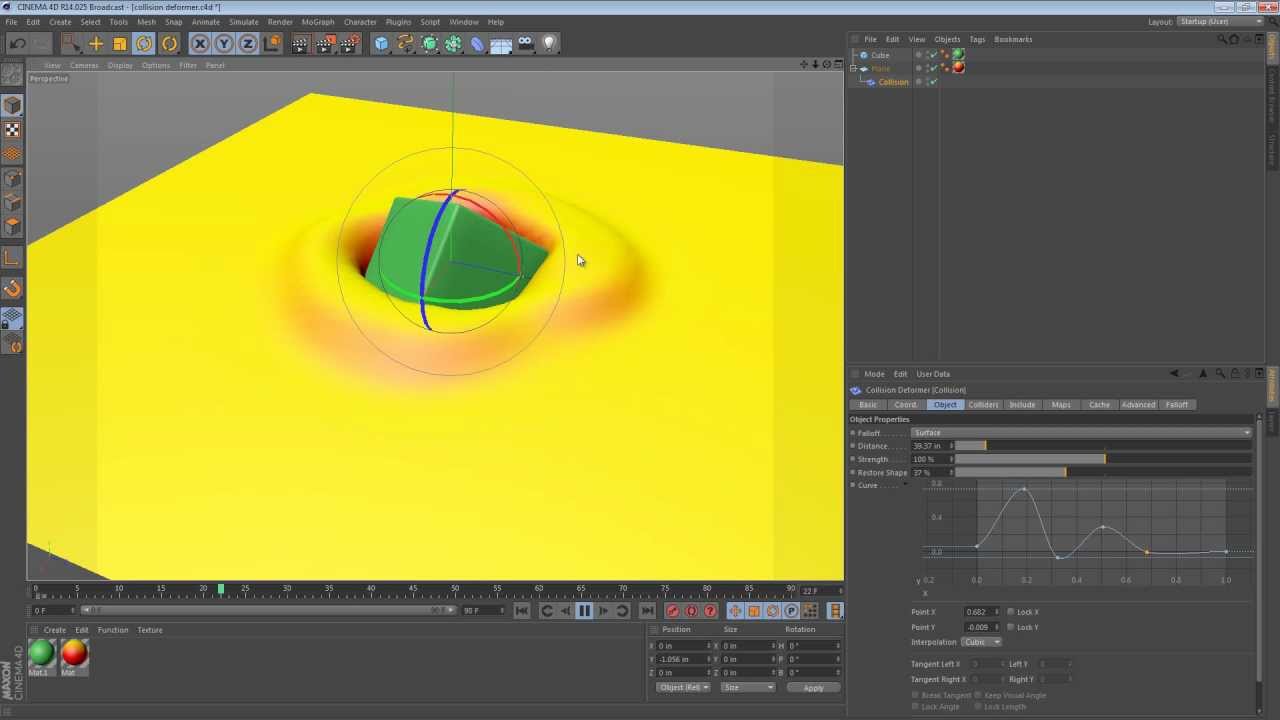
Task: Pause the timeline playback
Action: point(584,611)
